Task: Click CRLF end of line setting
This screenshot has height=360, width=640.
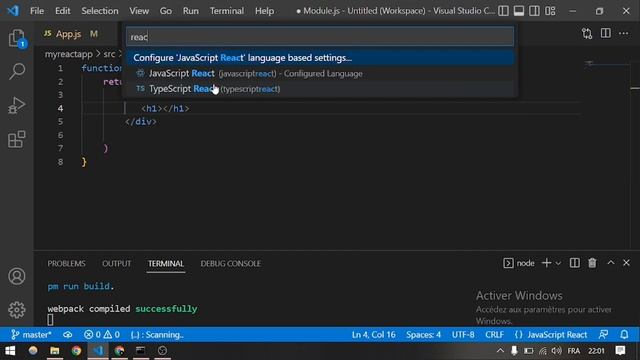Action: pyautogui.click(x=494, y=335)
